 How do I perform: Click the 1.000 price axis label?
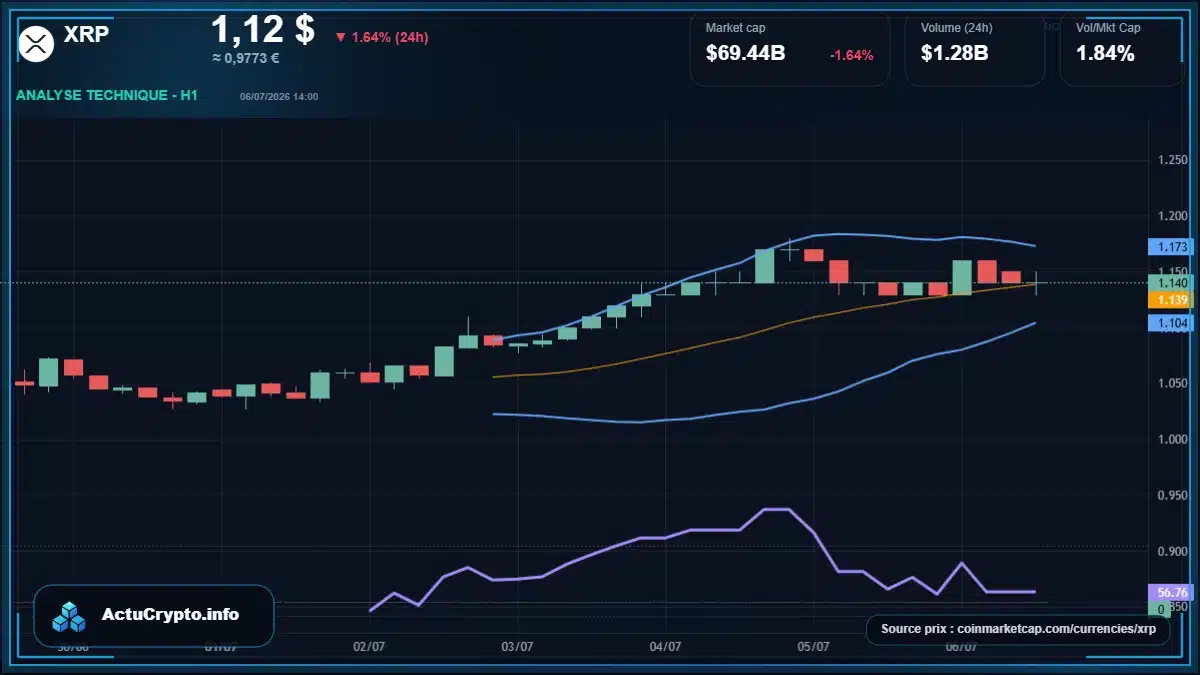(1171, 440)
